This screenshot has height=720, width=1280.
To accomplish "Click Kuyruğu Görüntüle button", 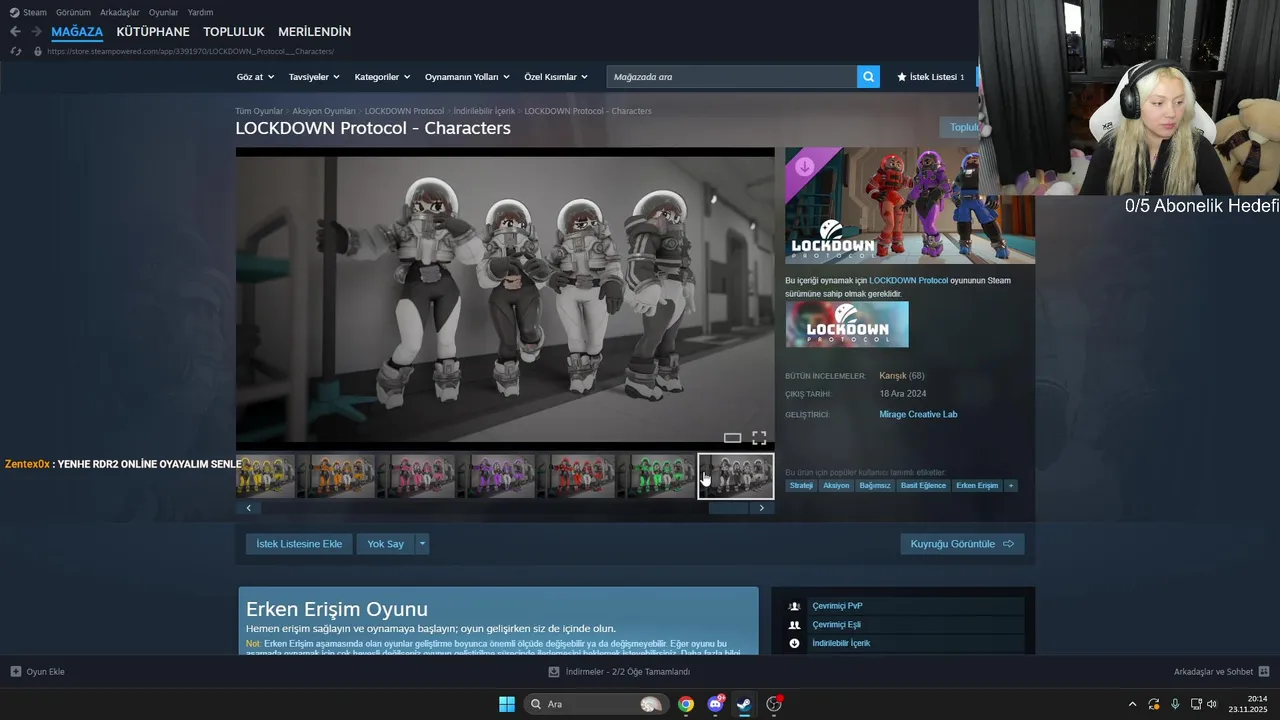I will coord(962,544).
